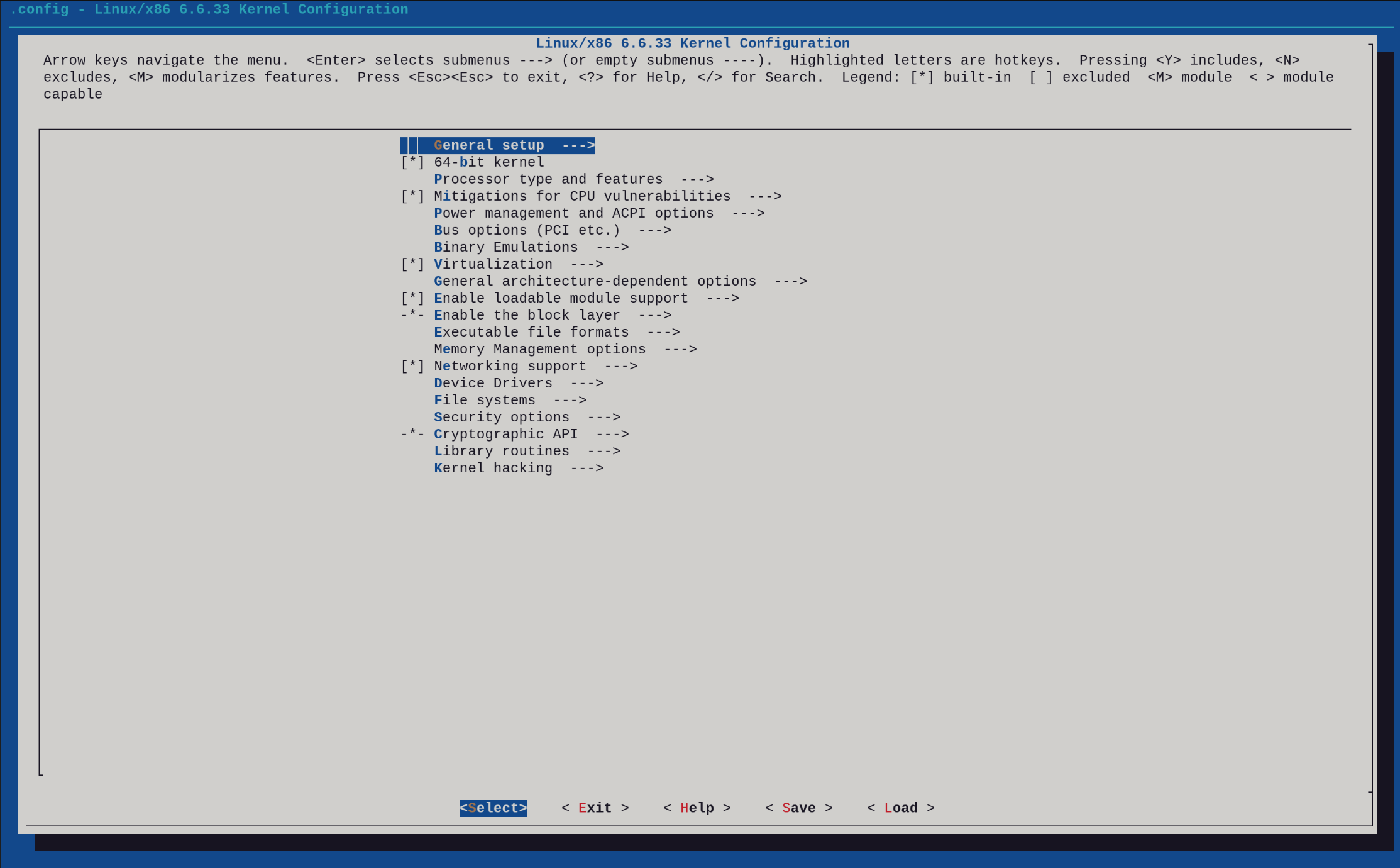Viewport: 1400px width, 868px height.
Task: Open Power management and ACPI options
Action: pos(599,213)
